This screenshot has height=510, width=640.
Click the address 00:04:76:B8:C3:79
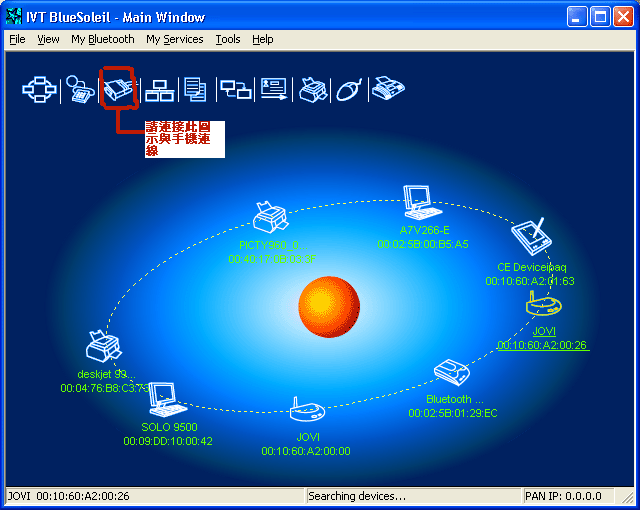pyautogui.click(x=104, y=388)
